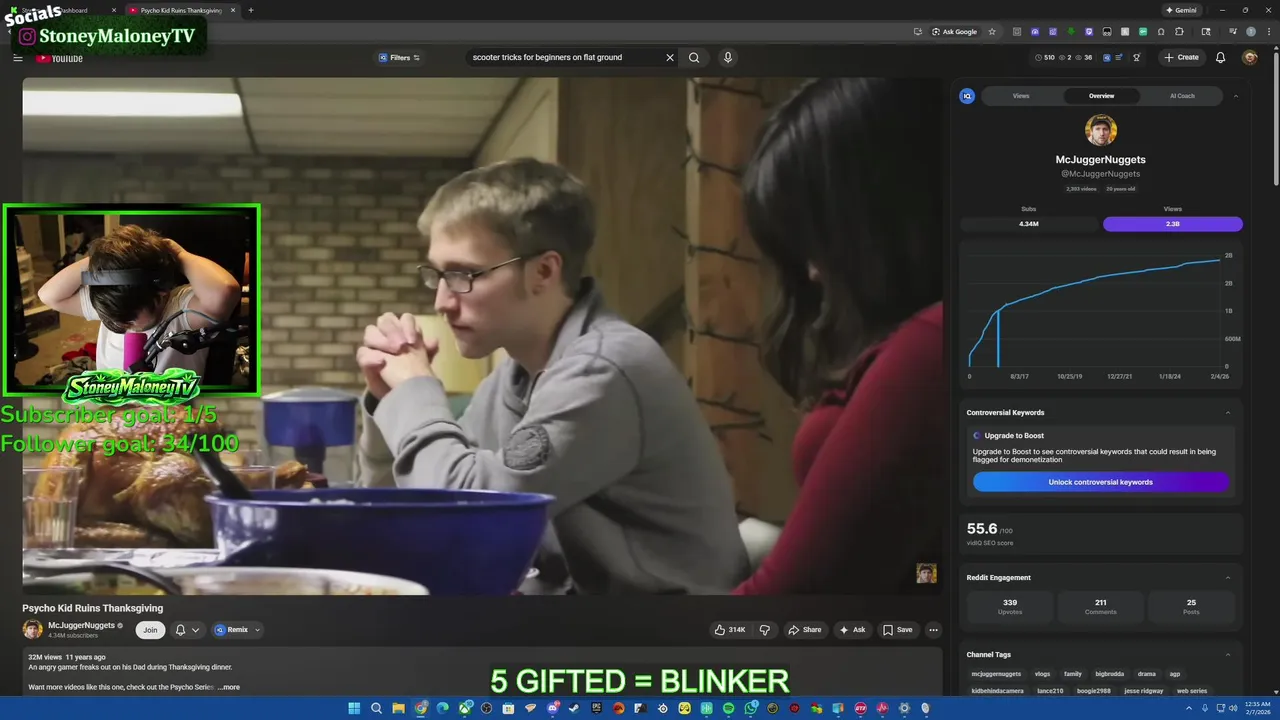The height and width of the screenshot is (720, 1280).
Task: Click the vidIQ IQ logo in panel
Action: [x=967, y=96]
